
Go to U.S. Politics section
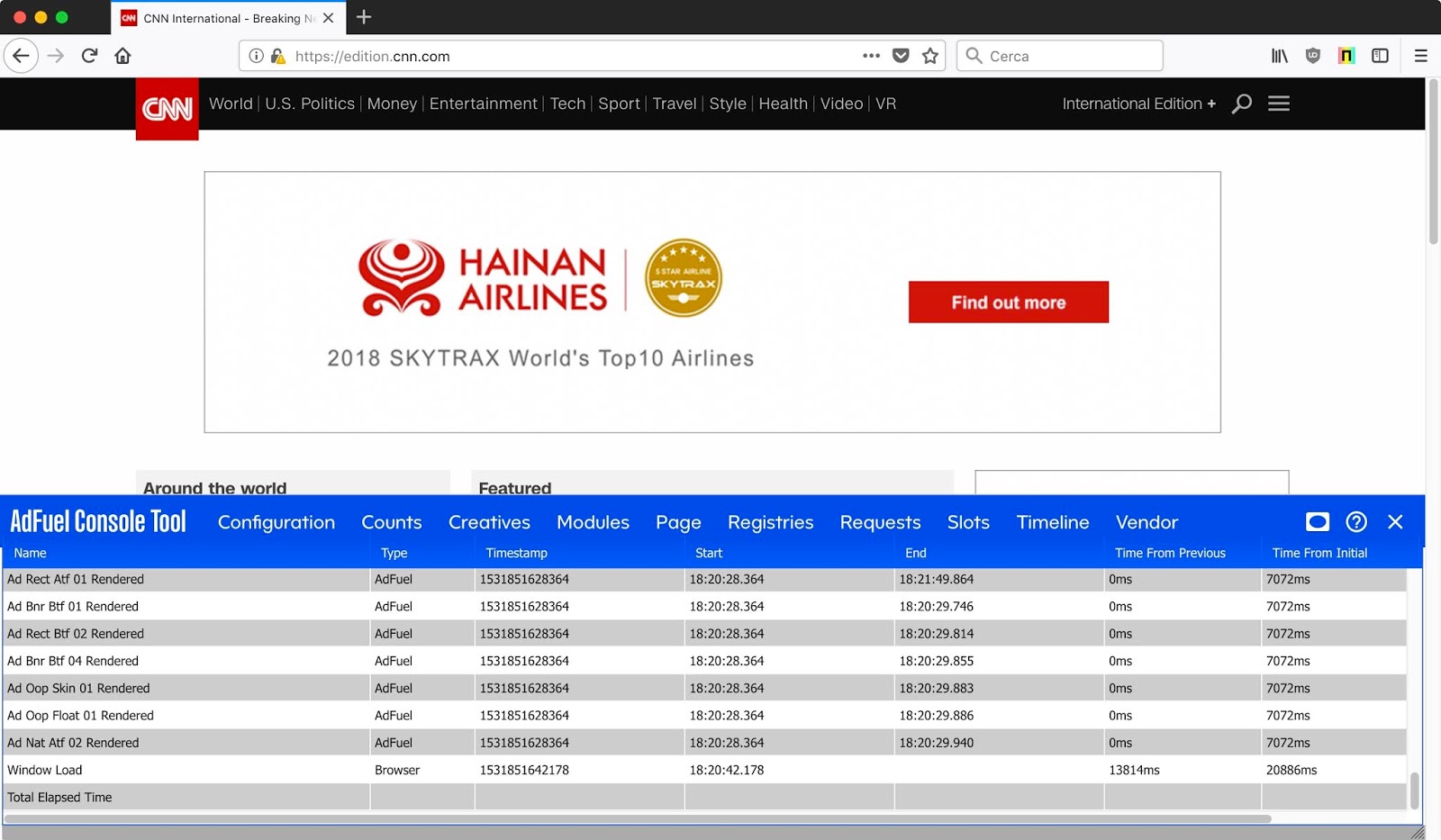[310, 104]
